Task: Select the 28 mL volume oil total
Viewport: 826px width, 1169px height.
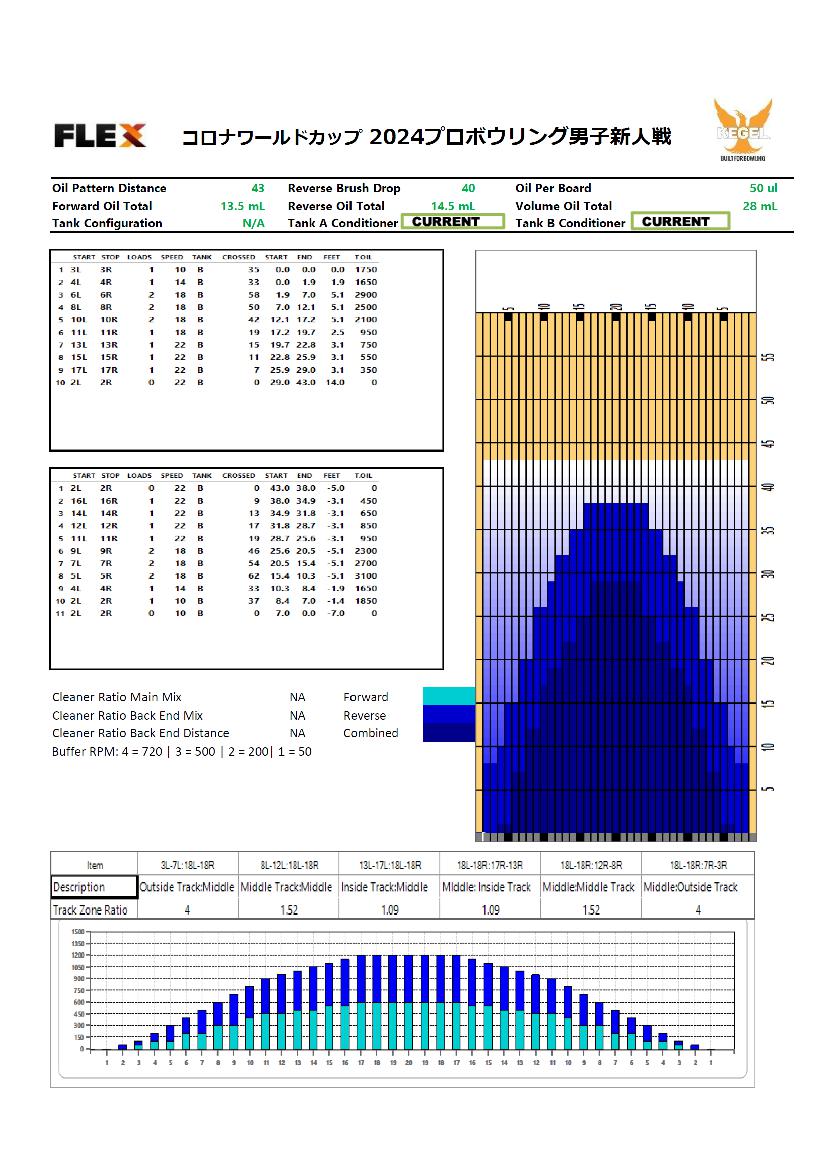Action: [x=760, y=206]
